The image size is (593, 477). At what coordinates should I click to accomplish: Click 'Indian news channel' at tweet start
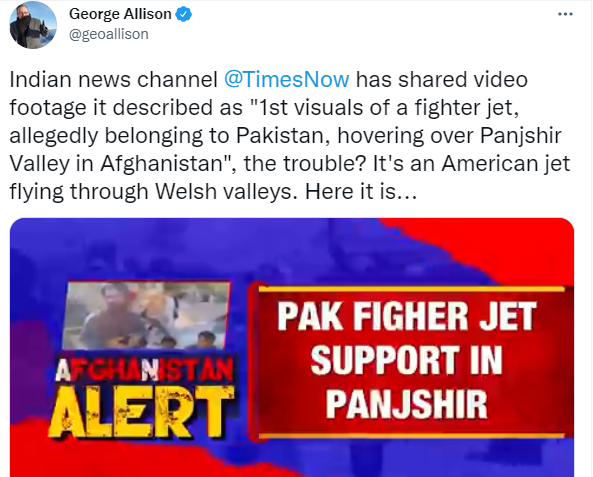coord(113,80)
